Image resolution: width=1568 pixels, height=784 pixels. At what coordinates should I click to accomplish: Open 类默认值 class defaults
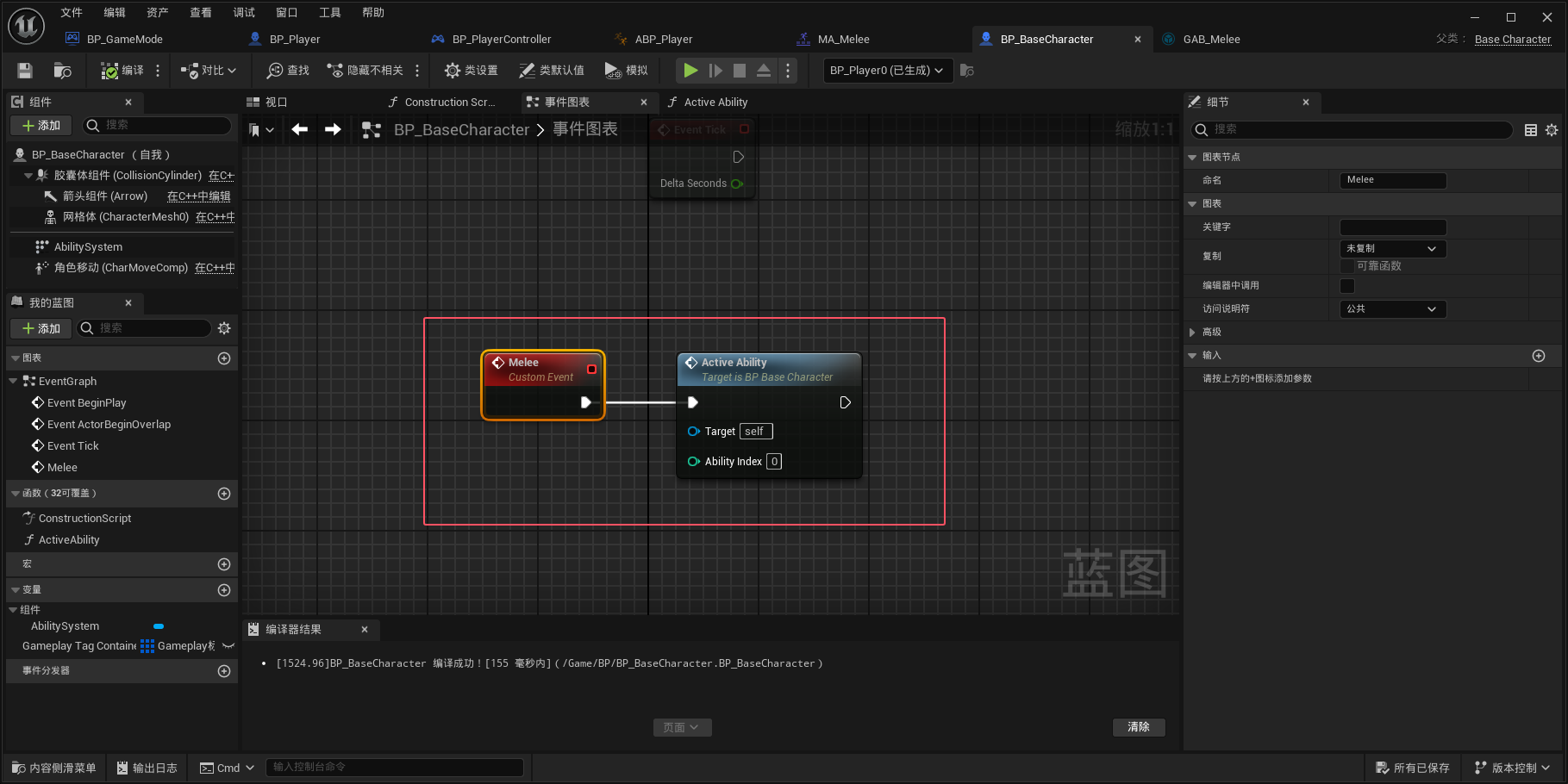pos(552,71)
